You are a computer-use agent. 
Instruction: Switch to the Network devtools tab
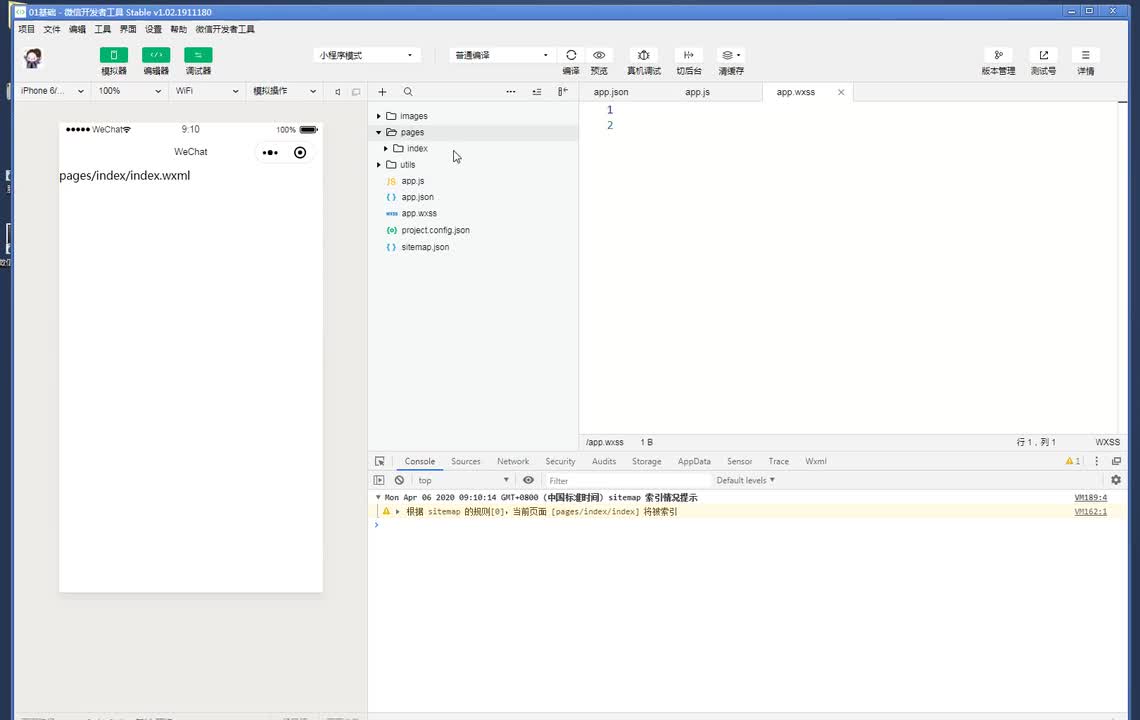click(x=513, y=461)
